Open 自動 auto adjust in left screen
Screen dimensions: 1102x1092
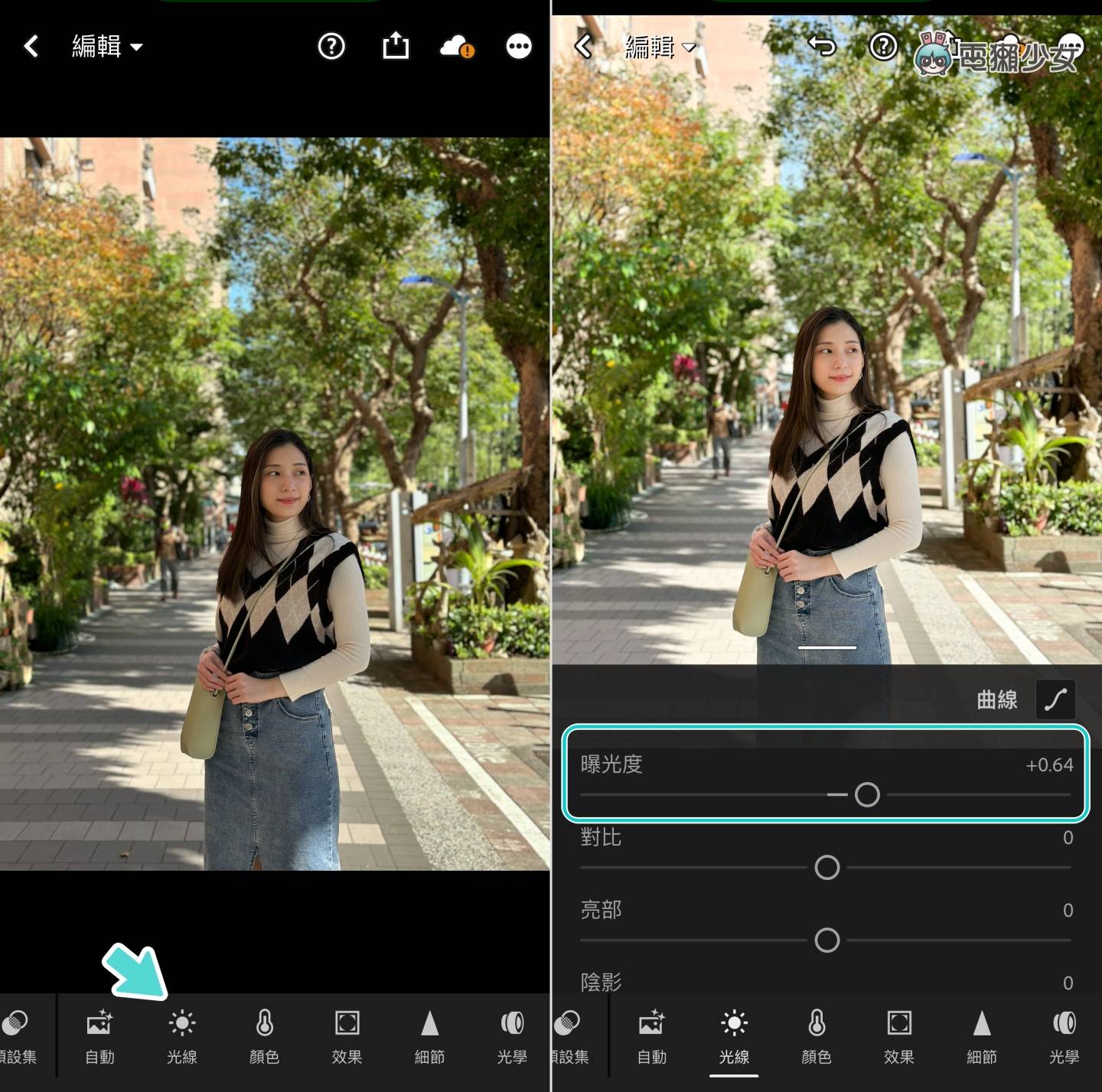pyautogui.click(x=99, y=1037)
